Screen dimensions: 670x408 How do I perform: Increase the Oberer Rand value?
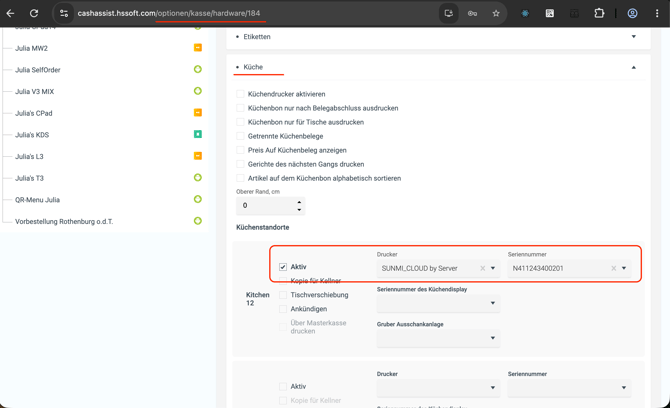(x=299, y=202)
